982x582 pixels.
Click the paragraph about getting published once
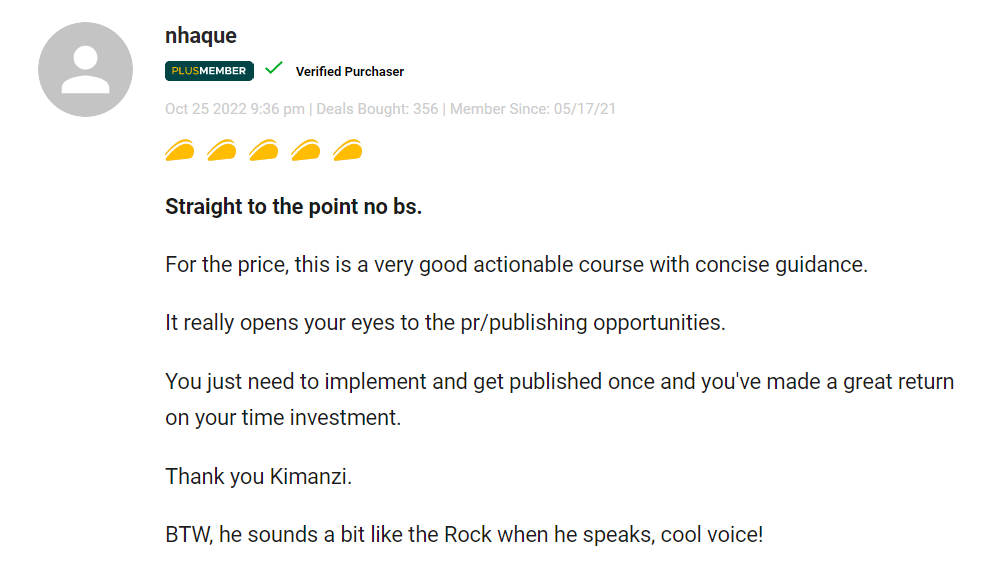point(559,400)
